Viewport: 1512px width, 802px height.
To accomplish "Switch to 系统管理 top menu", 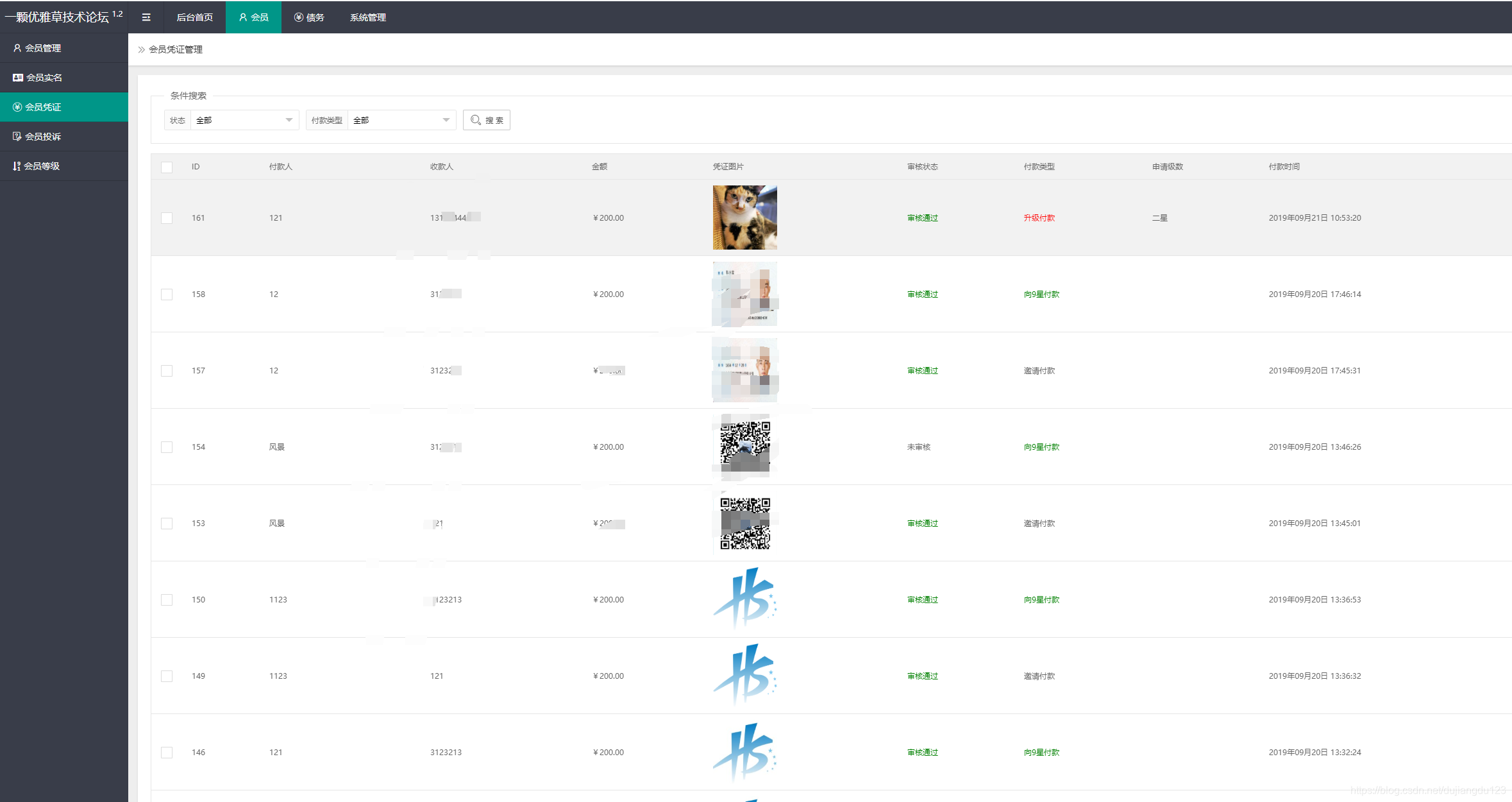I will [367, 17].
